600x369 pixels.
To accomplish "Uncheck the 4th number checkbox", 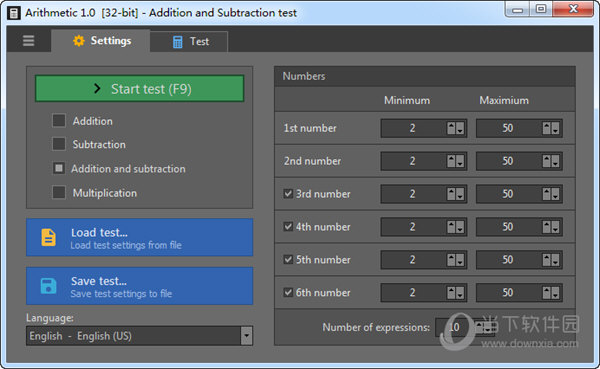I will [x=288, y=227].
